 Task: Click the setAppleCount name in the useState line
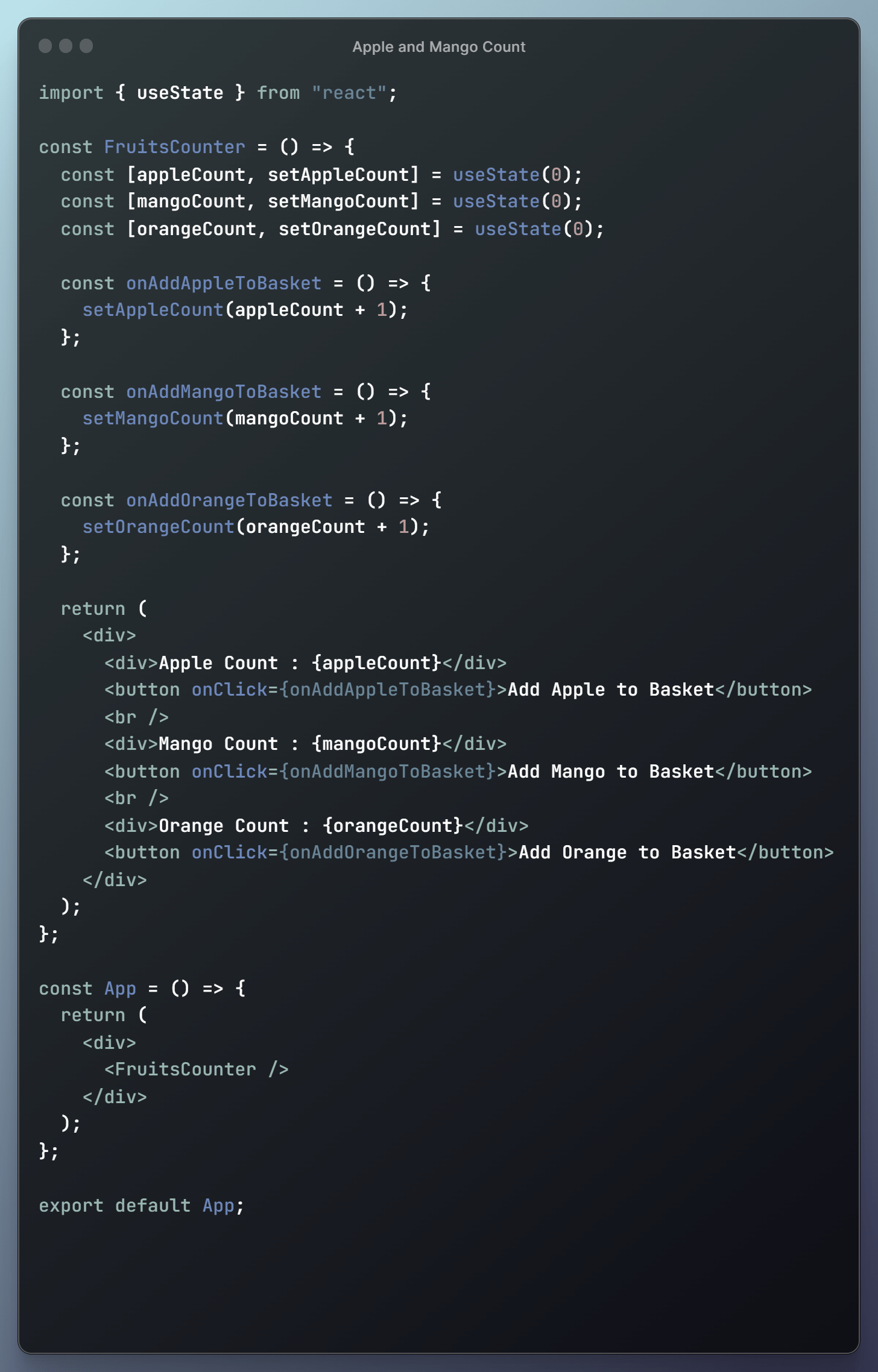coord(338,175)
